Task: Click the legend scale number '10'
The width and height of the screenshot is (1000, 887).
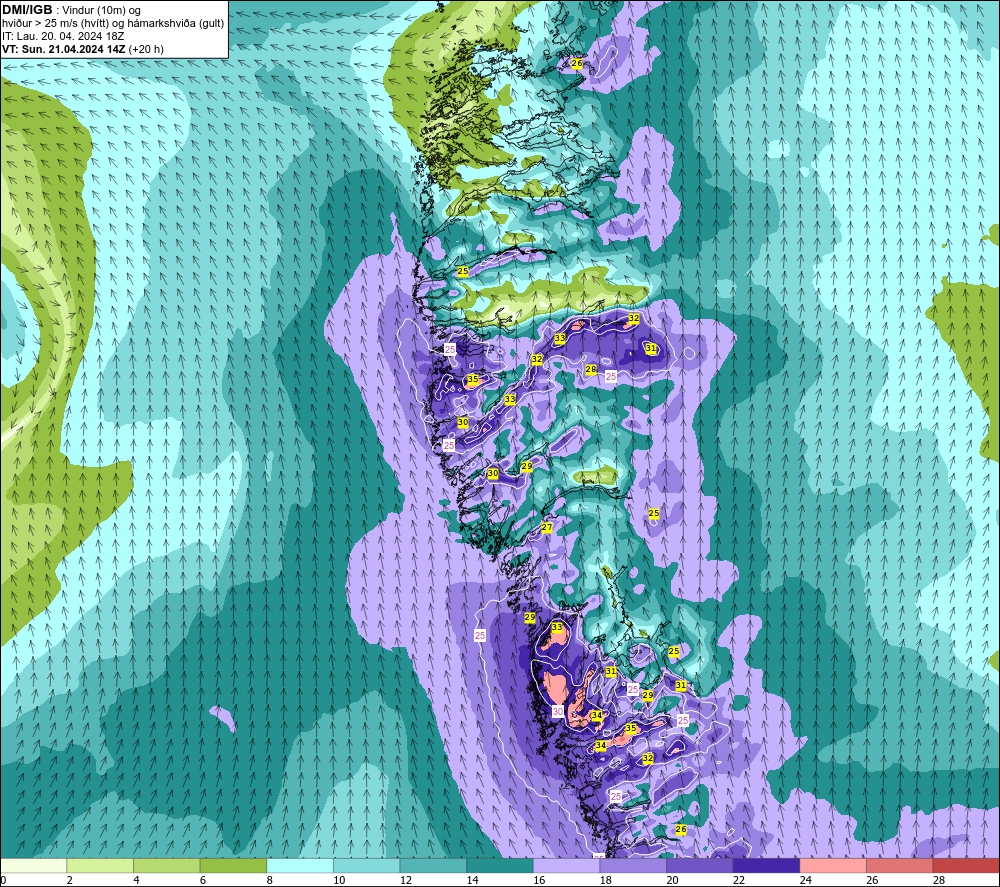Action: click(339, 880)
